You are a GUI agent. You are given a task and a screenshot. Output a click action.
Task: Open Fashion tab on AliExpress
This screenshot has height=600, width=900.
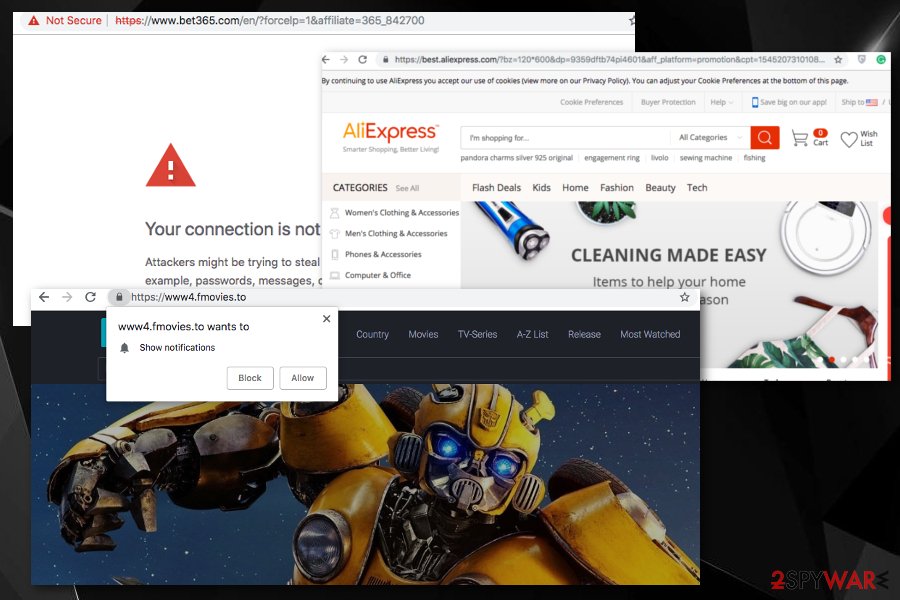pyautogui.click(x=617, y=188)
